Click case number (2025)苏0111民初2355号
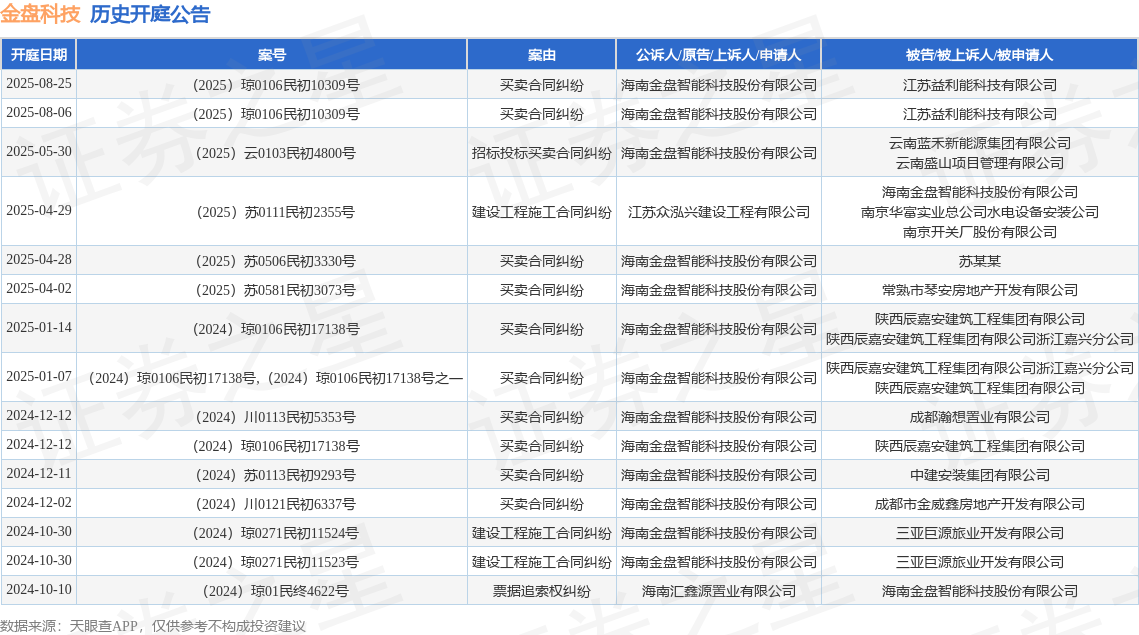This screenshot has width=1139, height=635. [x=275, y=212]
